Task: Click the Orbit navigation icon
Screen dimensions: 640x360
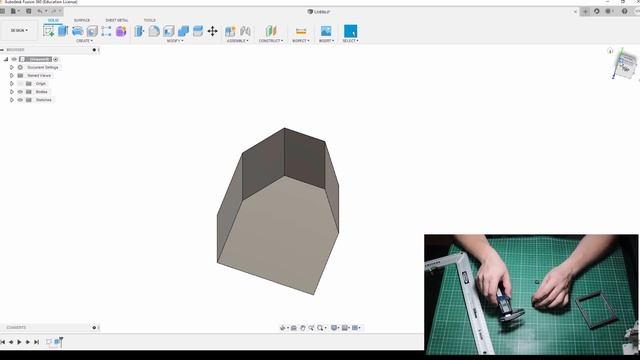Action: pyautogui.click(x=283, y=328)
